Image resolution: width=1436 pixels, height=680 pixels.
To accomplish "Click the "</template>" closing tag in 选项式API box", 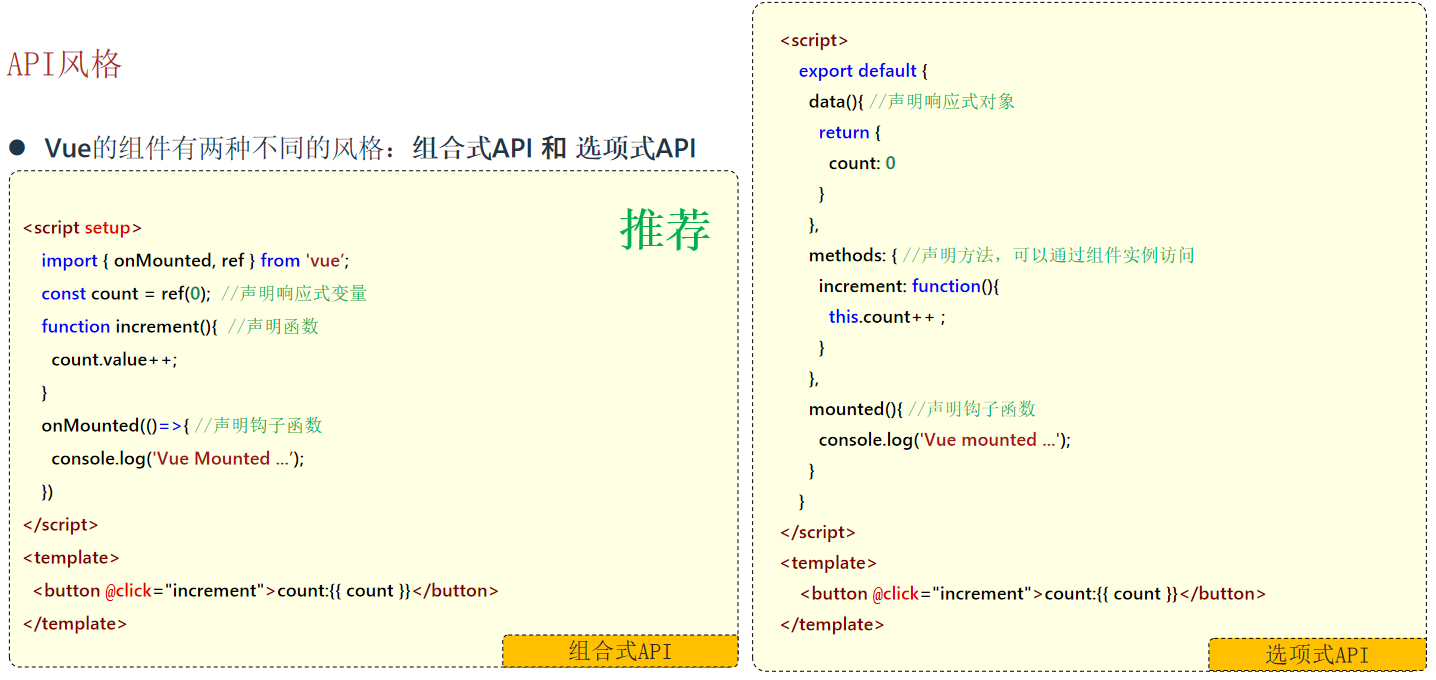I will click(832, 625).
